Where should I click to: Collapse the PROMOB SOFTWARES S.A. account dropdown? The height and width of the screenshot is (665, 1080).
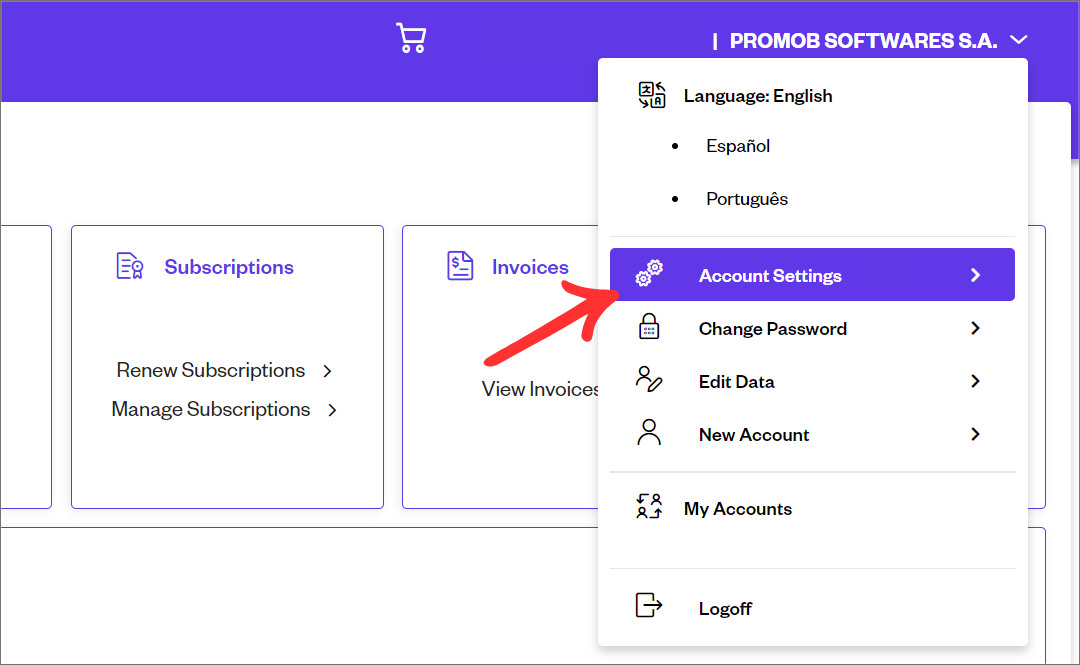point(1018,41)
